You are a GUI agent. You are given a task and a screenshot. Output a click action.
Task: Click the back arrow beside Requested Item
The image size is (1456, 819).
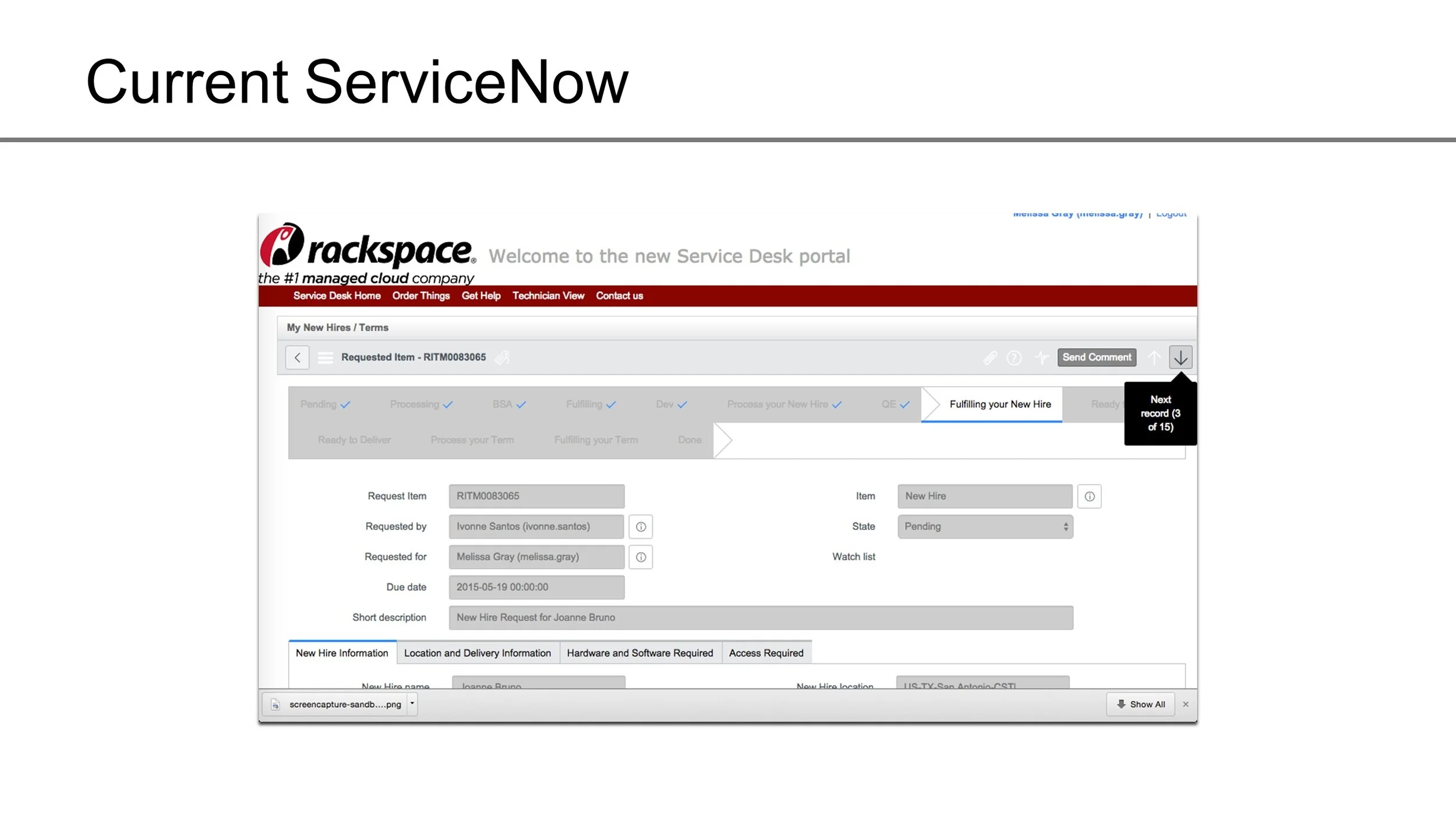tap(297, 357)
